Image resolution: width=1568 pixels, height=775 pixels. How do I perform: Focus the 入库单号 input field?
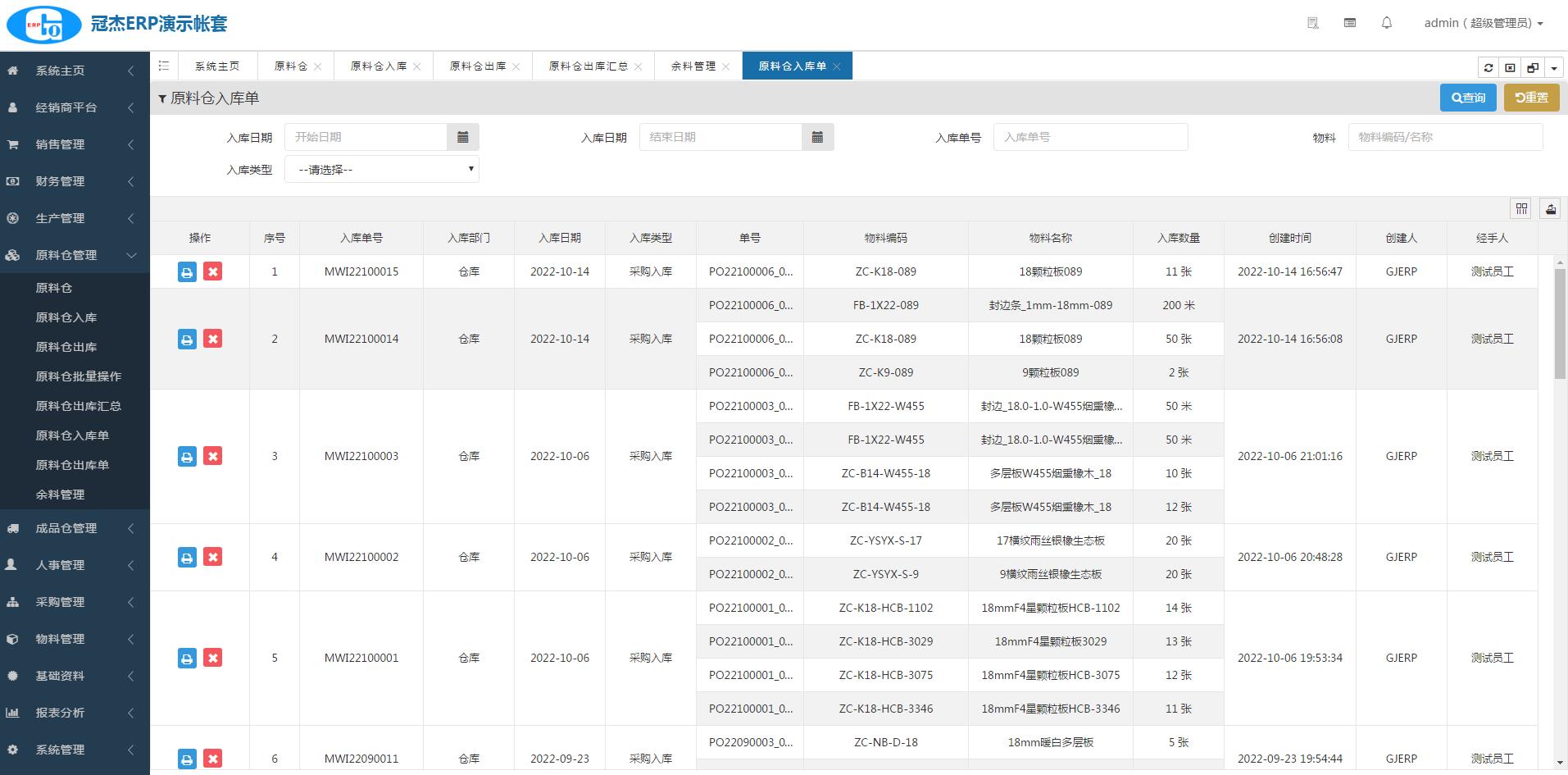tap(1090, 137)
